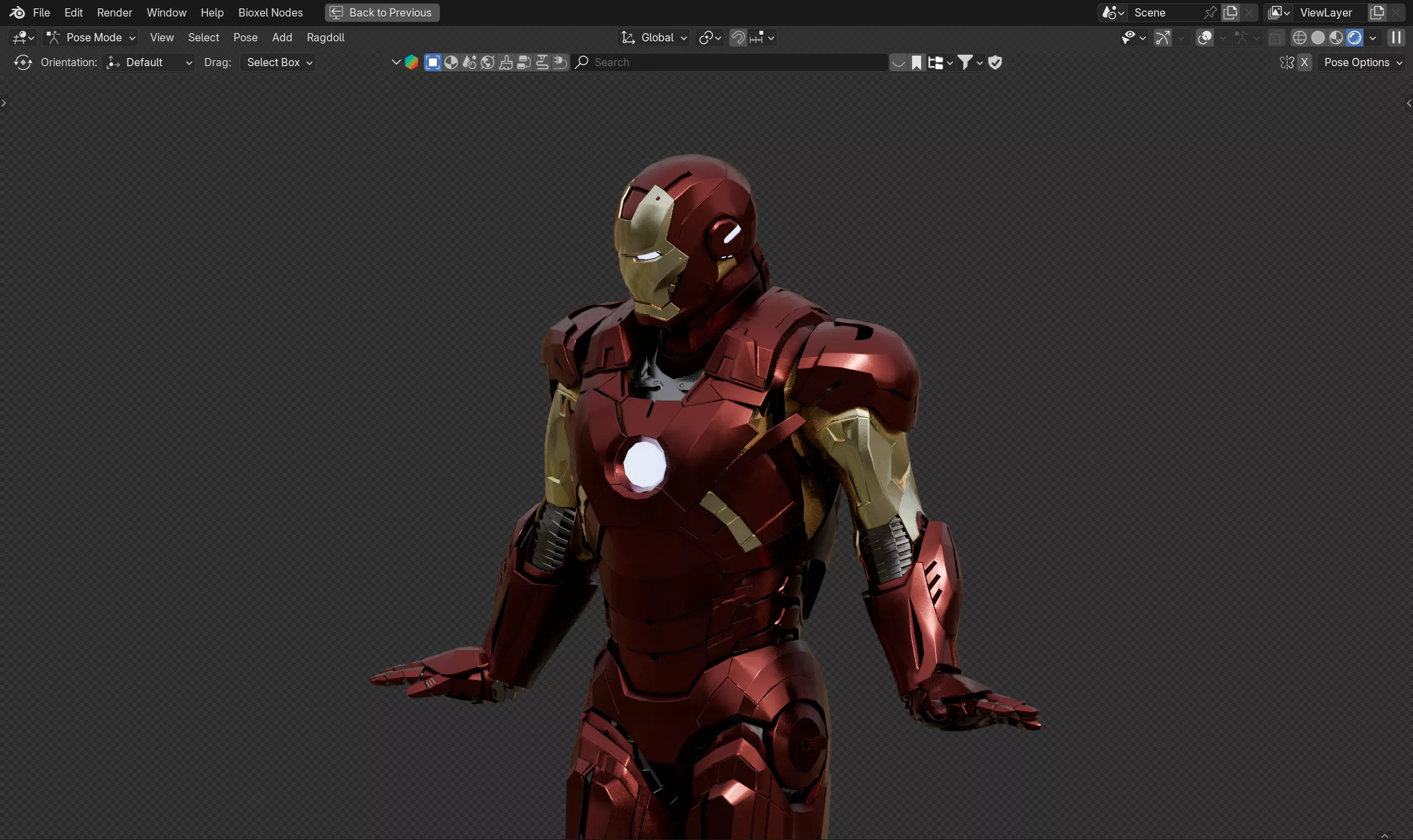This screenshot has height=840, width=1413.
Task: Click the Back to Previous button
Action: click(x=382, y=13)
